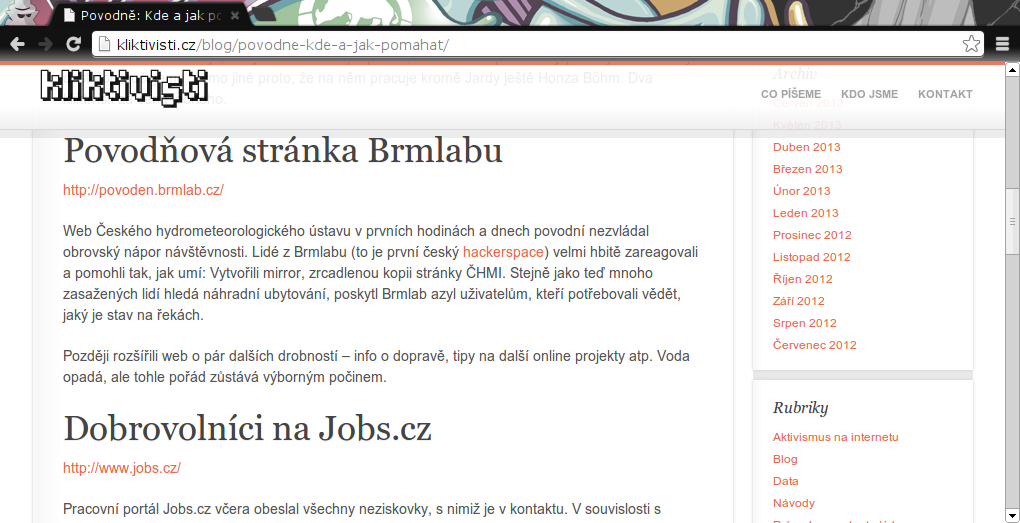Open the Návody category
The width and height of the screenshot is (1020, 523).
794,503
